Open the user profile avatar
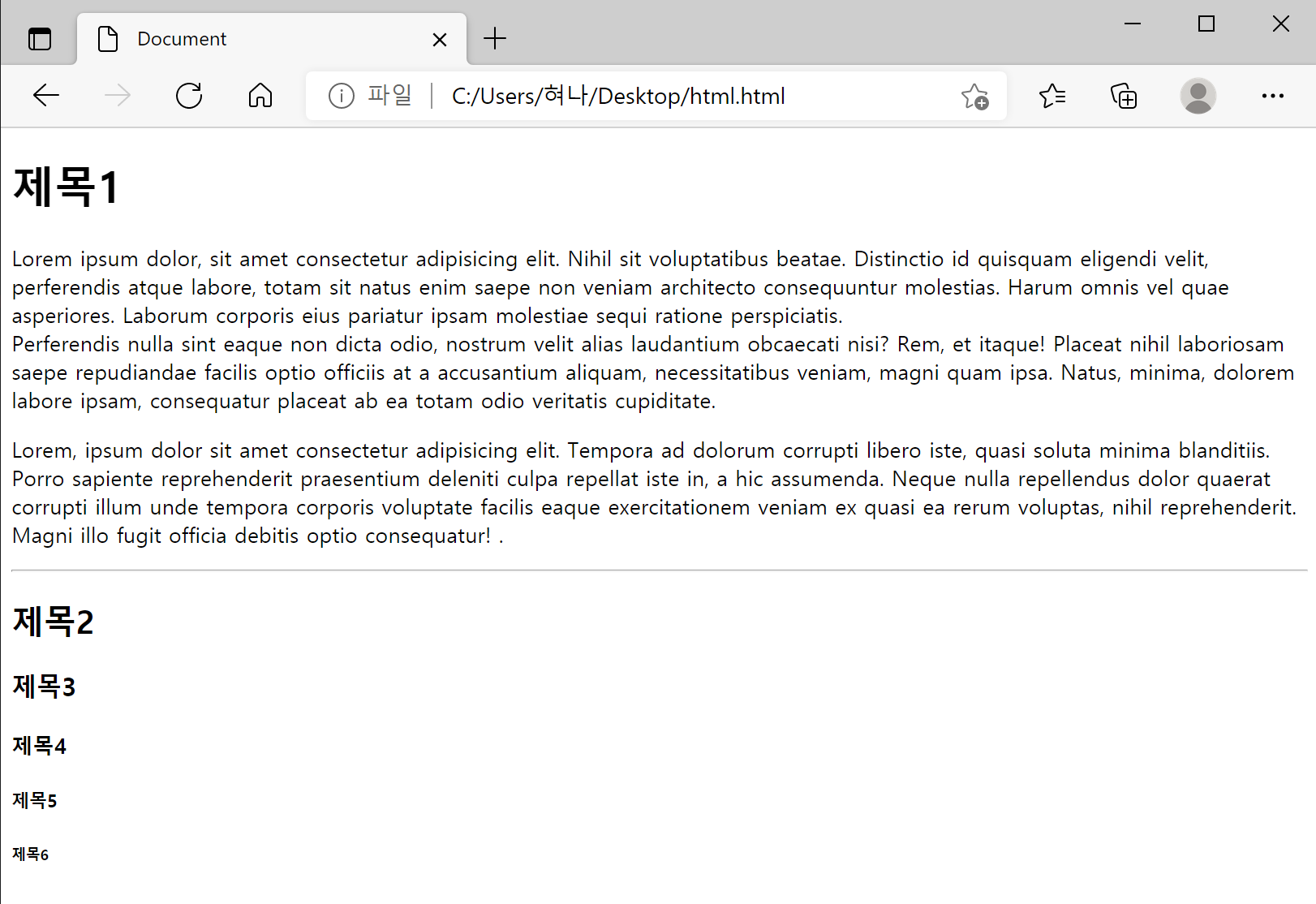The height and width of the screenshot is (904, 1316). coord(1198,96)
